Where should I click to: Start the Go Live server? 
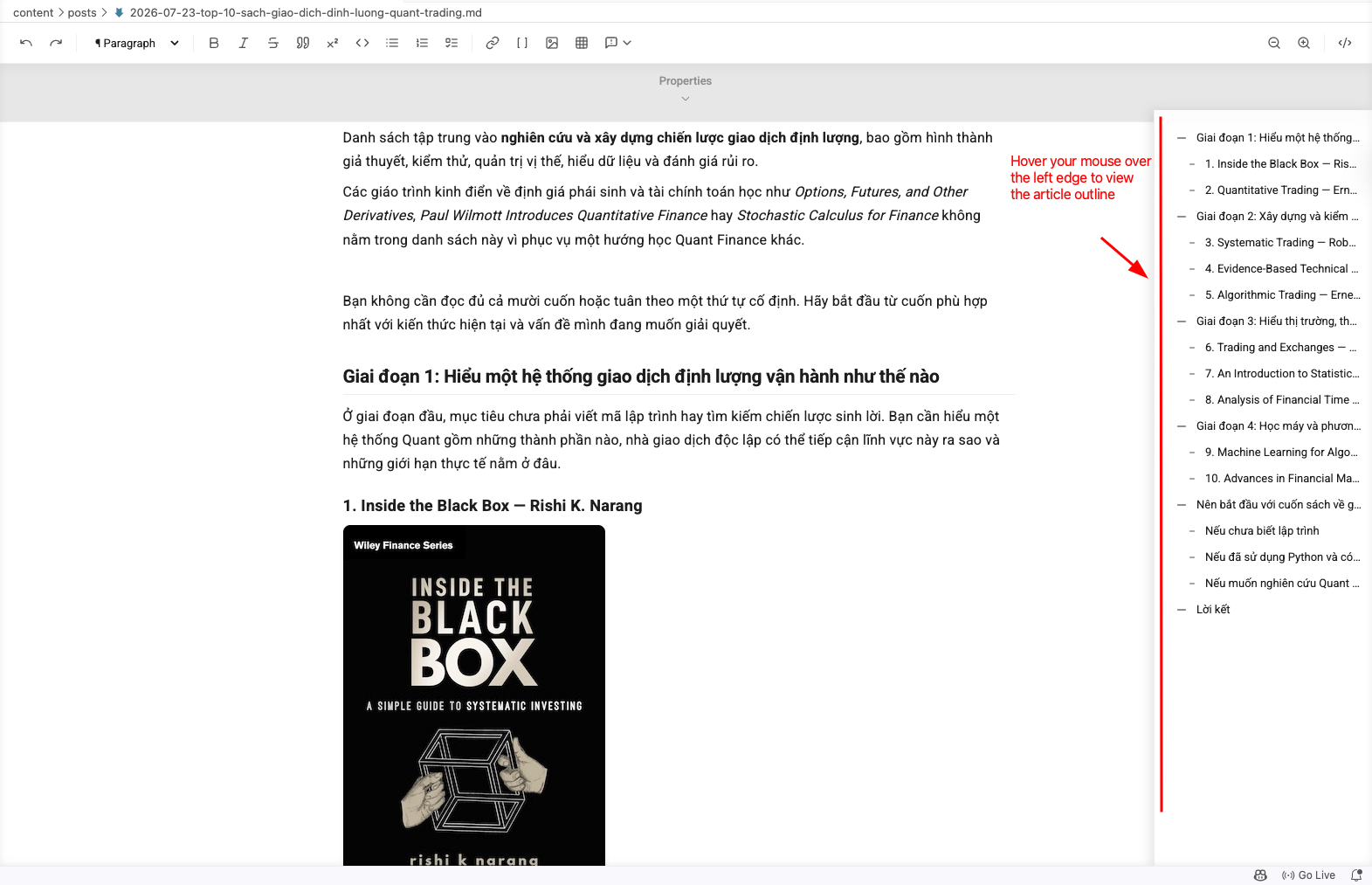pos(1308,875)
